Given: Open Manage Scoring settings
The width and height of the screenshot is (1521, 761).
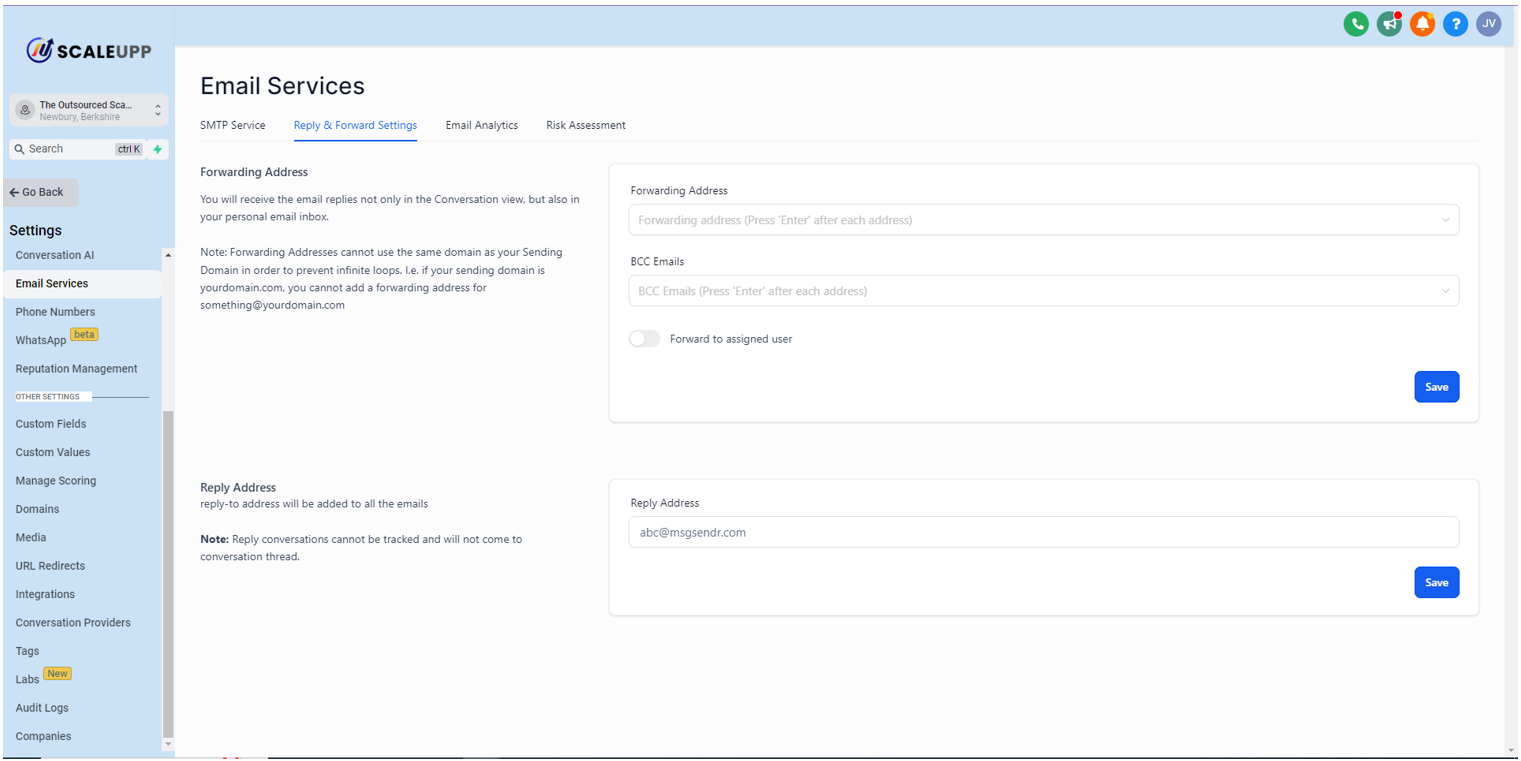Looking at the screenshot, I should point(56,481).
